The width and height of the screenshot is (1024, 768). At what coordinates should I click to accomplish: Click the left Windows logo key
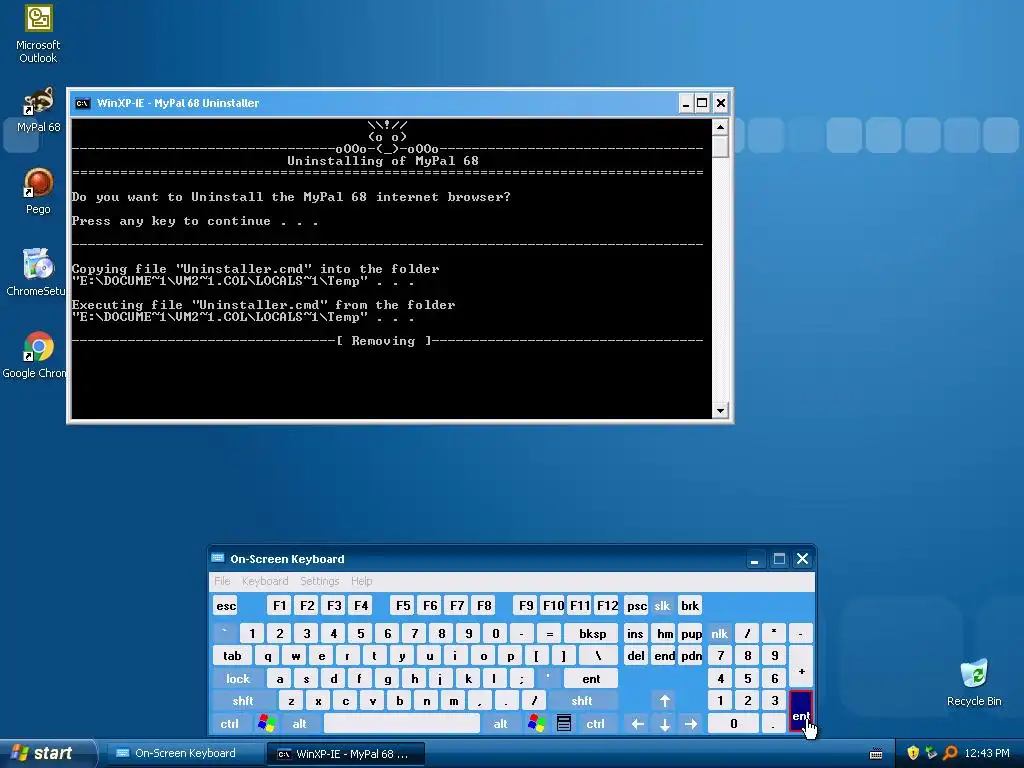[x=266, y=724]
